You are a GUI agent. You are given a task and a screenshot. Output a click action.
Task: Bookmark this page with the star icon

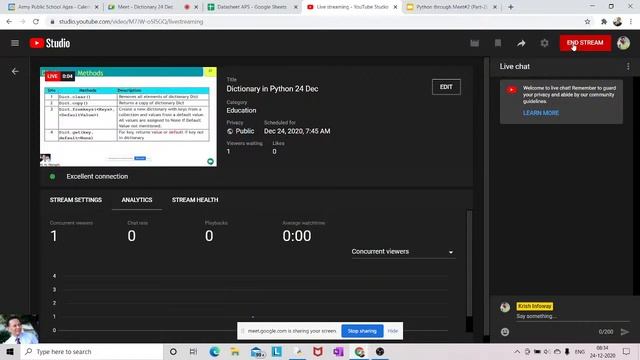pos(587,22)
